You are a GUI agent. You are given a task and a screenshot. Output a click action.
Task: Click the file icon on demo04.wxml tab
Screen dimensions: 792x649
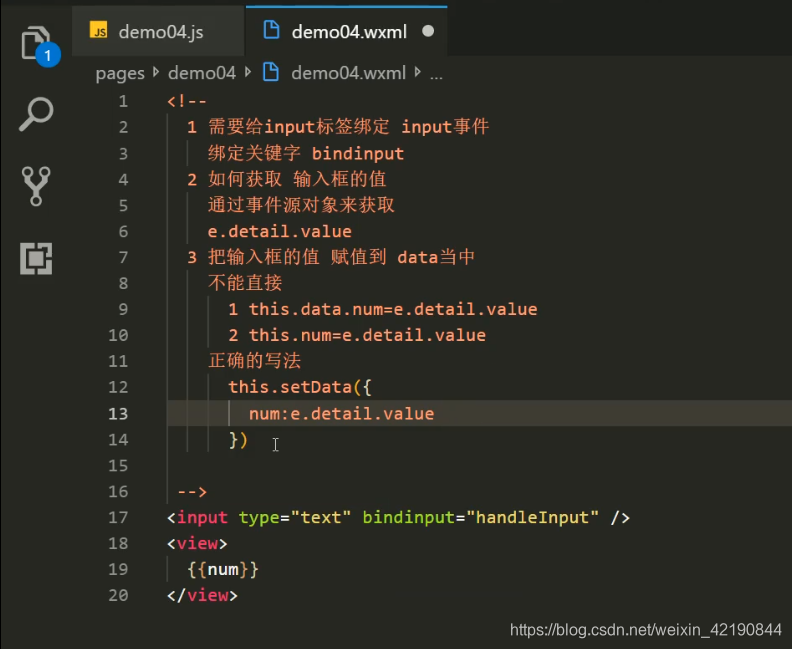click(x=271, y=30)
